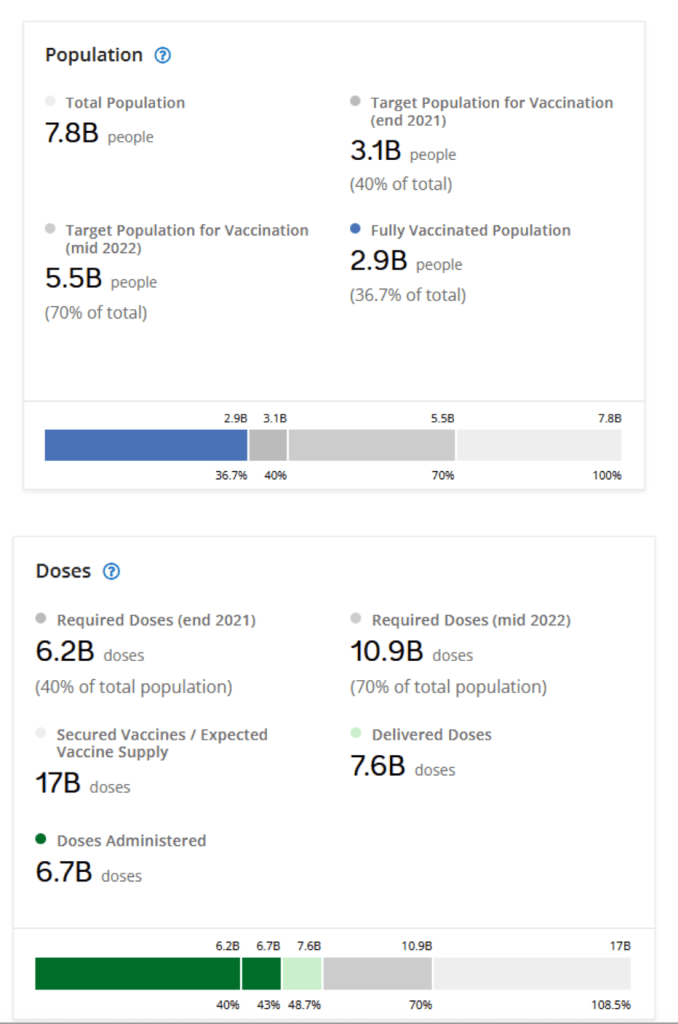Click the light green Delivered Doses legend dot
678x1024 pixels.
coord(356,733)
